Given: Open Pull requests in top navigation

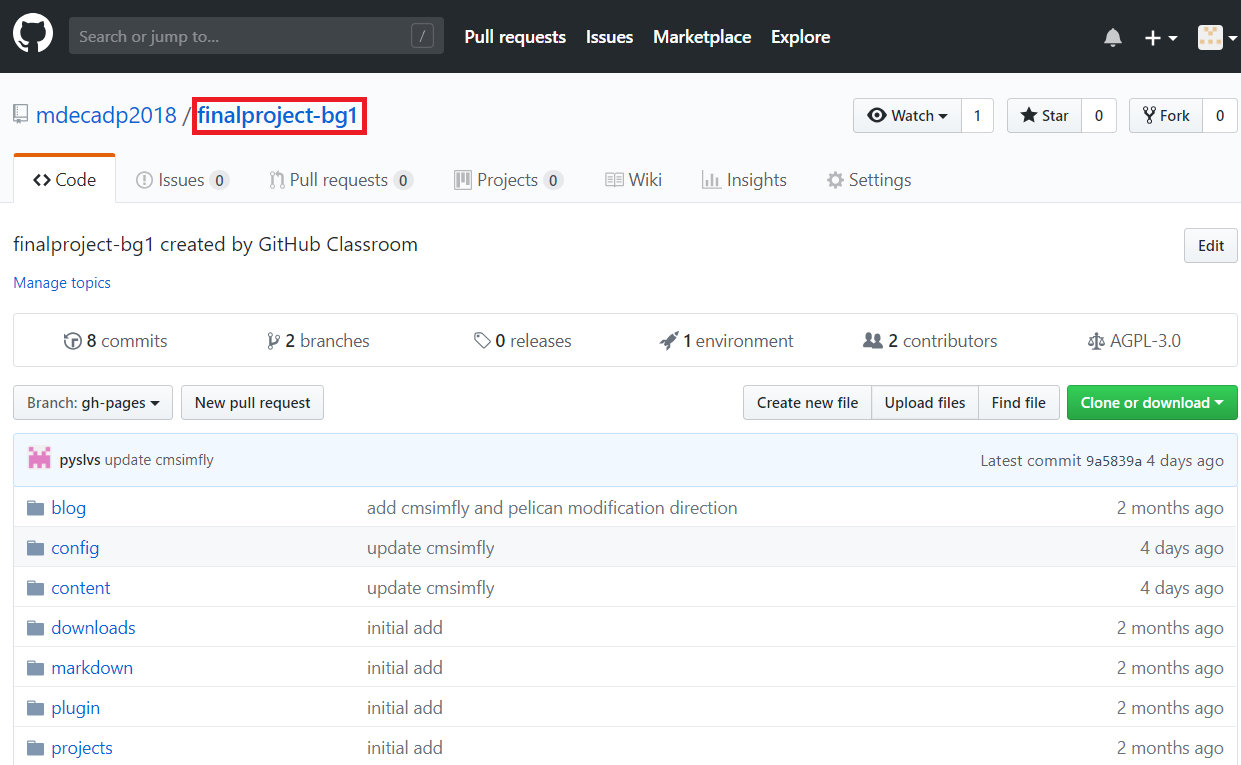Looking at the screenshot, I should pyautogui.click(x=515, y=37).
